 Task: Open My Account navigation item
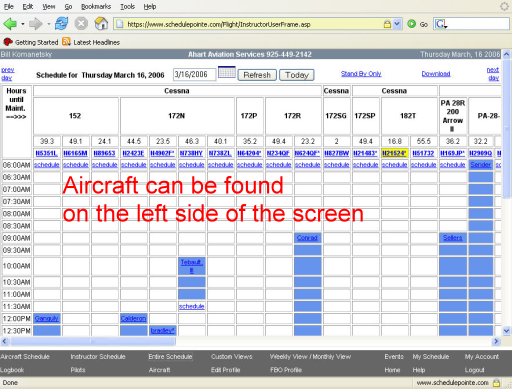(x=482, y=356)
